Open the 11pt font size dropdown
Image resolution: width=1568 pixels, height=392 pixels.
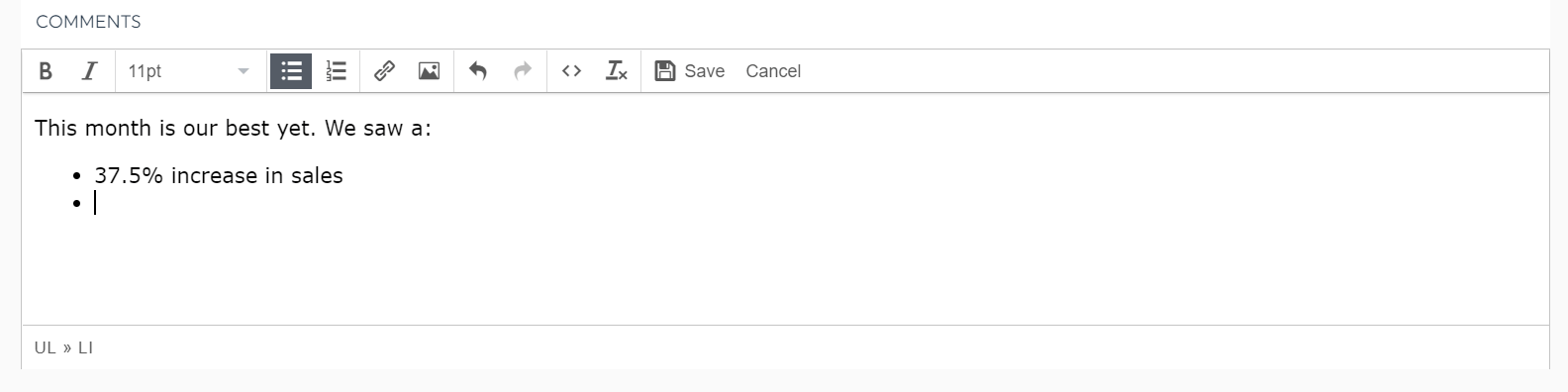pyautogui.click(x=189, y=71)
